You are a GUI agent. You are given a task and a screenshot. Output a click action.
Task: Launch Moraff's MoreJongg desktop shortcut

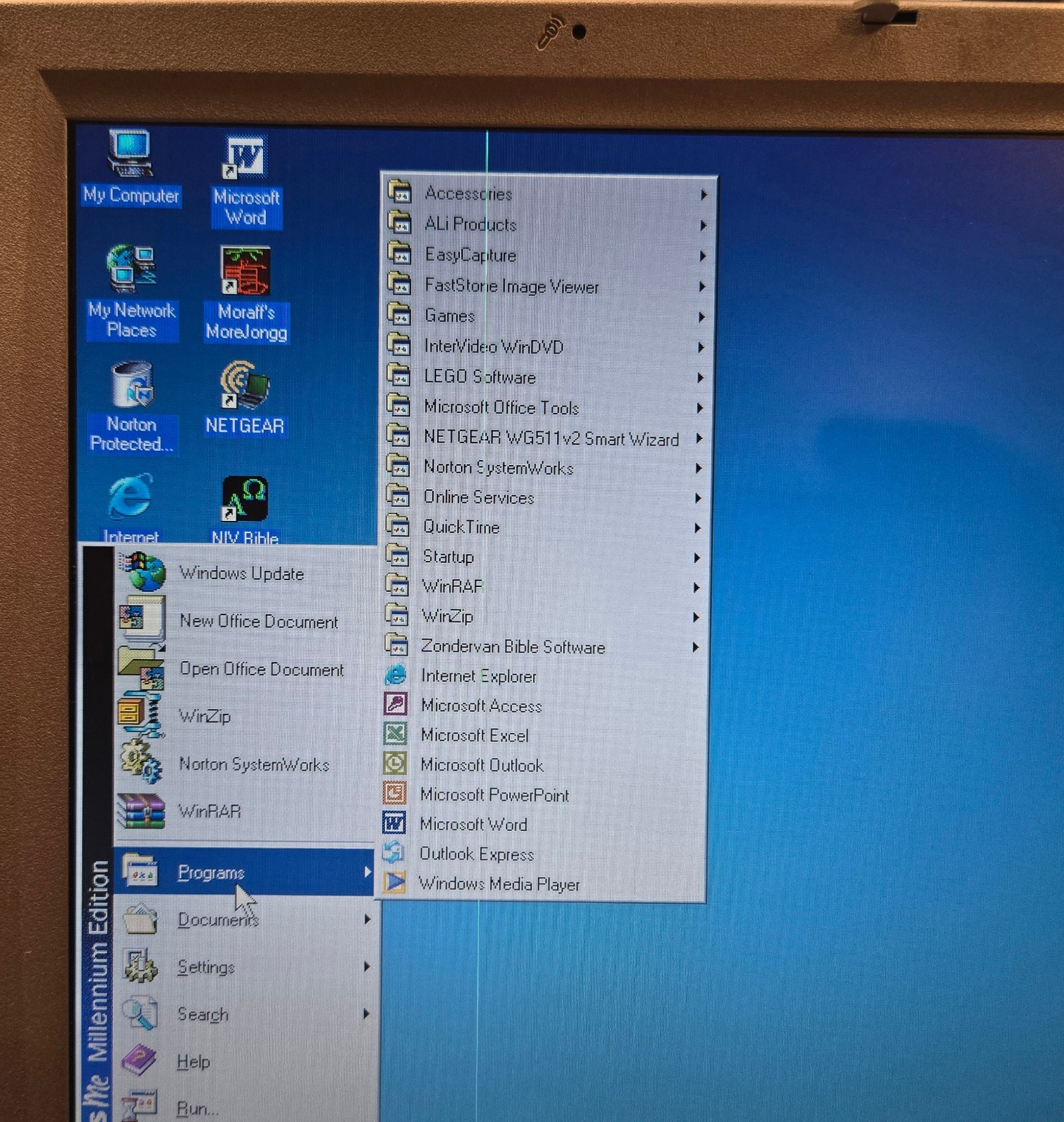(x=246, y=294)
